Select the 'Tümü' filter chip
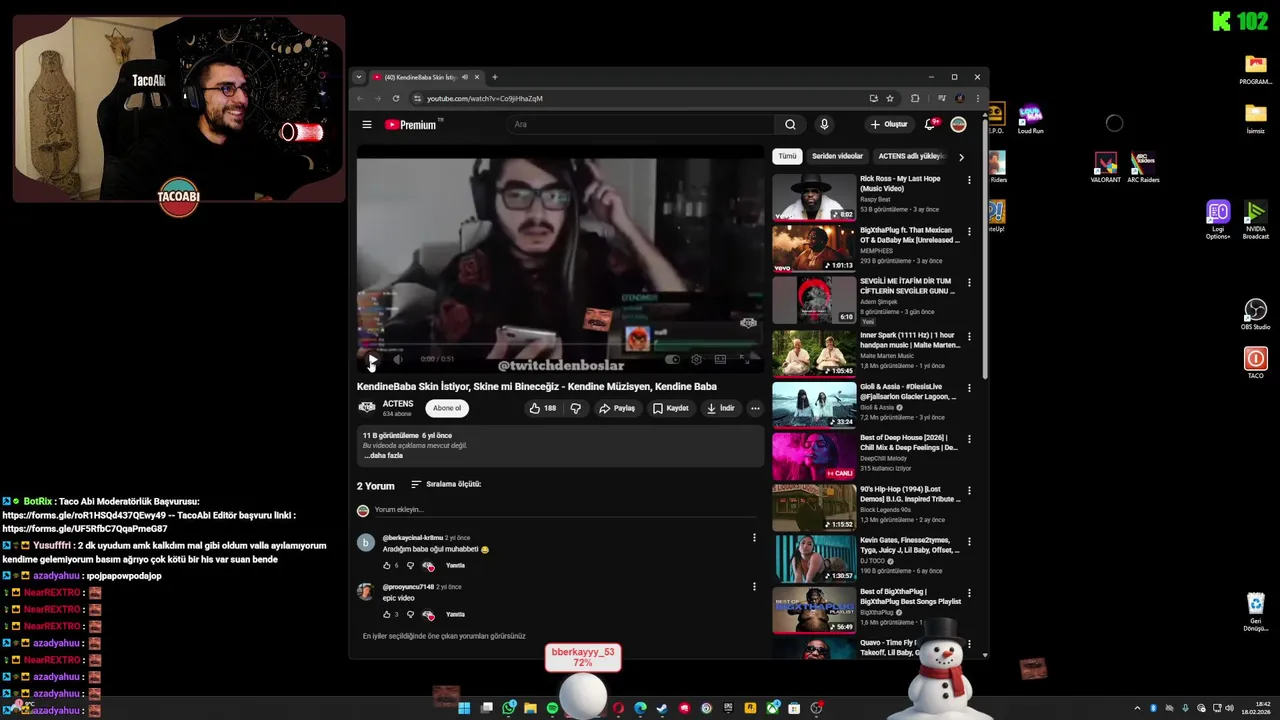 pos(788,156)
